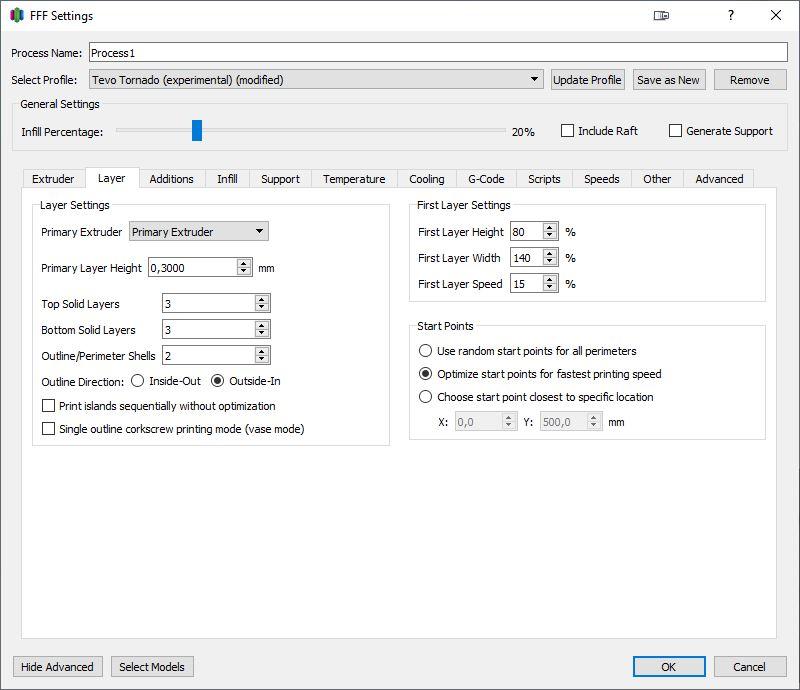Increase First Layer Height percentage
800x690 pixels.
coord(549,228)
